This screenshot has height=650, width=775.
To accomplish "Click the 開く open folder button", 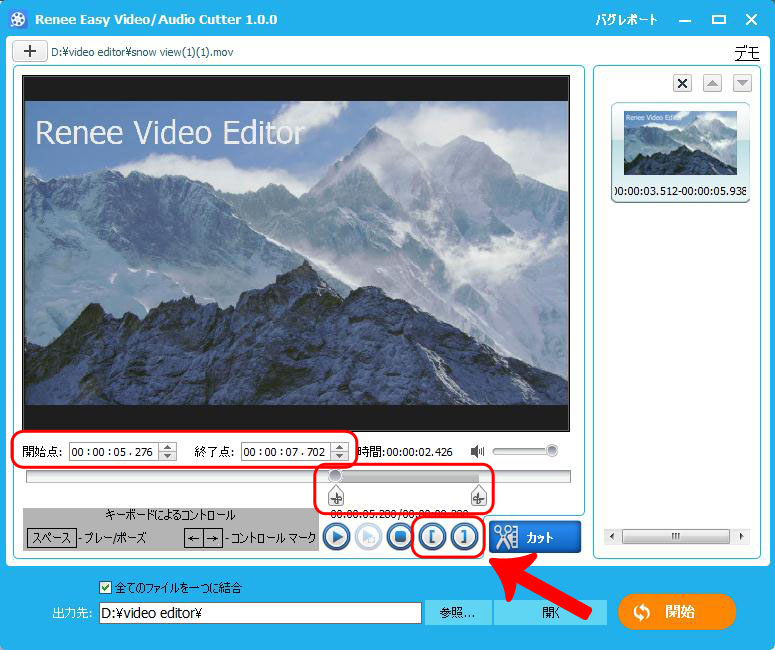I will click(550, 613).
